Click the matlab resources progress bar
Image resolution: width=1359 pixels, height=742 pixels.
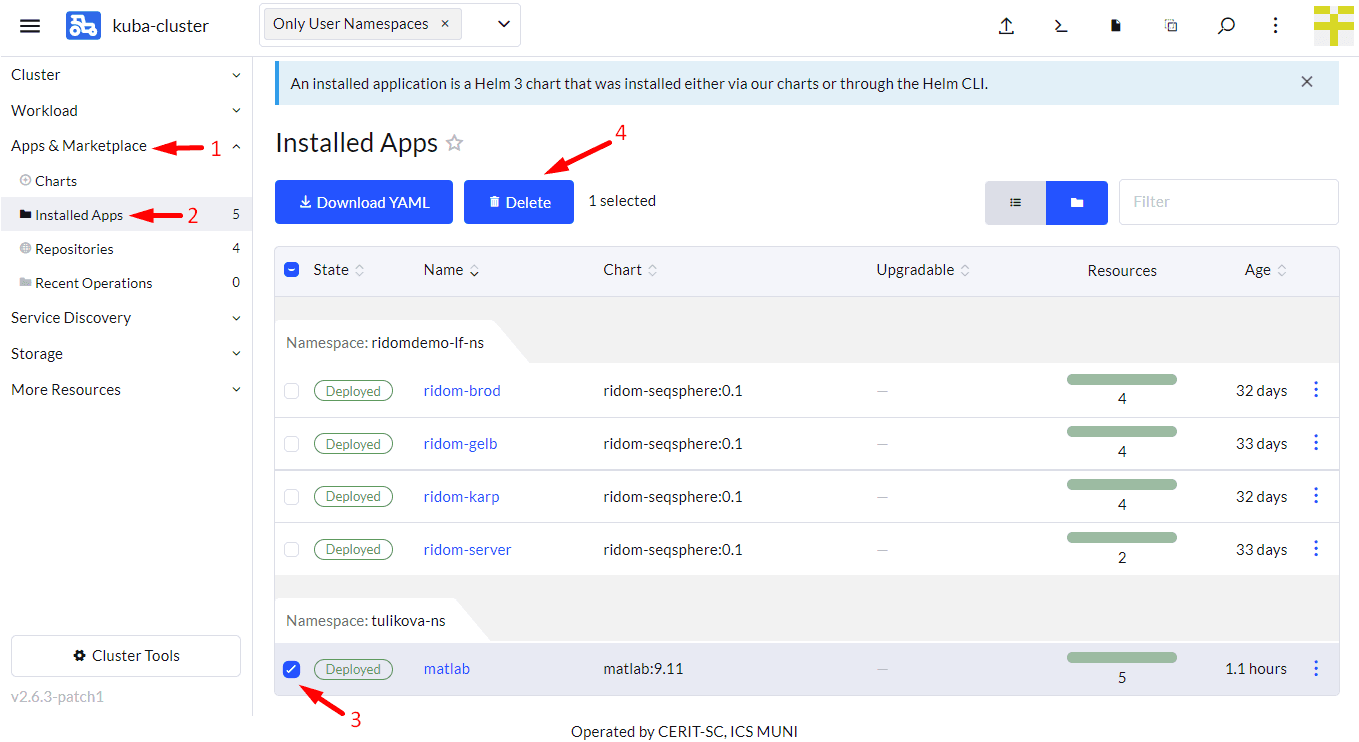pos(1121,658)
